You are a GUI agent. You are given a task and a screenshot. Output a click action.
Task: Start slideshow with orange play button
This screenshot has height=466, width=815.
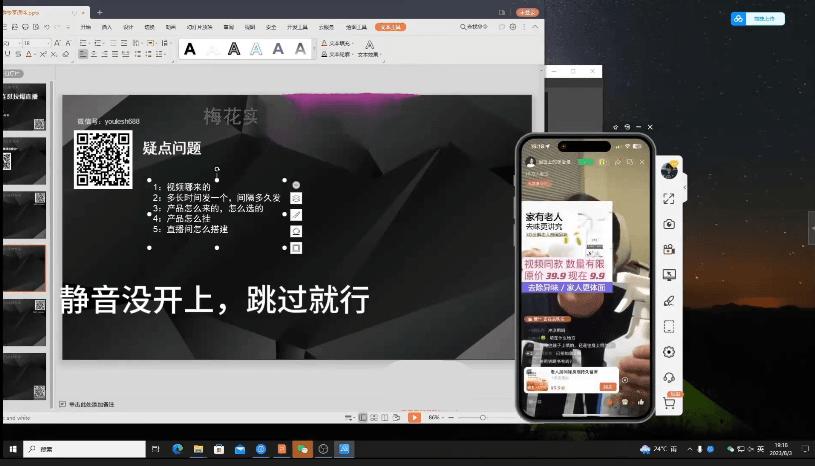click(x=414, y=417)
